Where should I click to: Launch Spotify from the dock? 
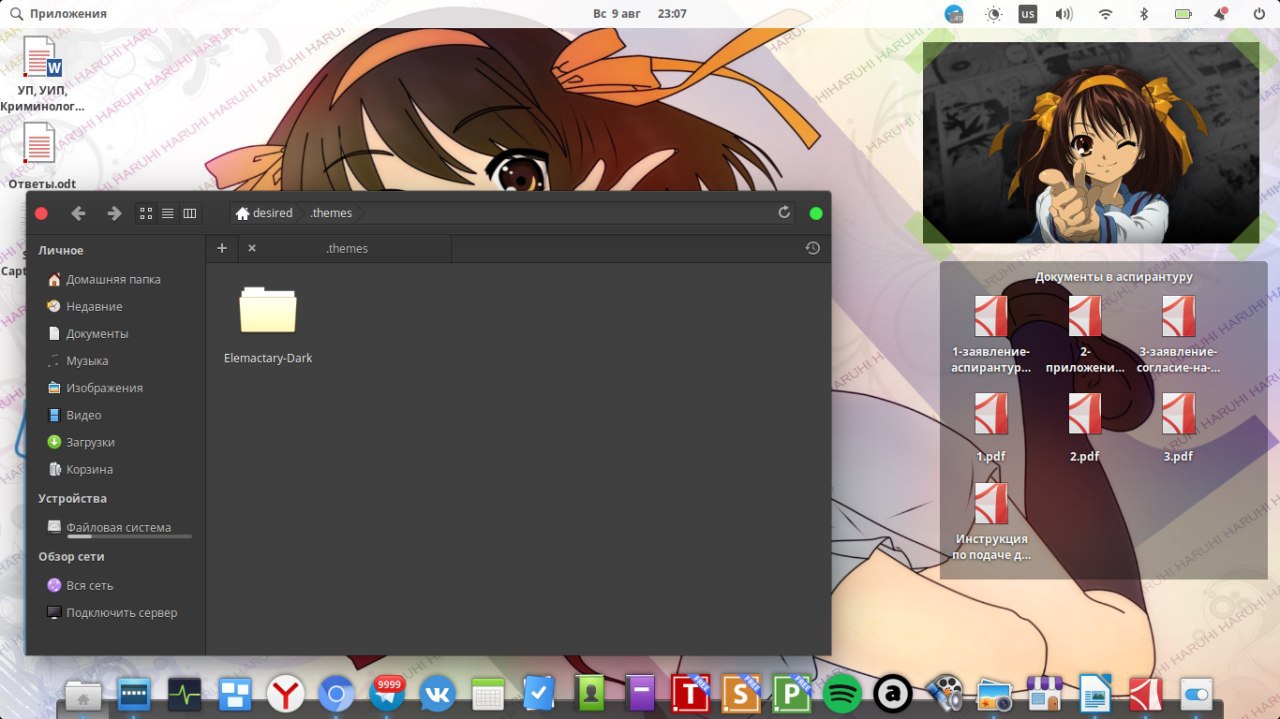843,694
